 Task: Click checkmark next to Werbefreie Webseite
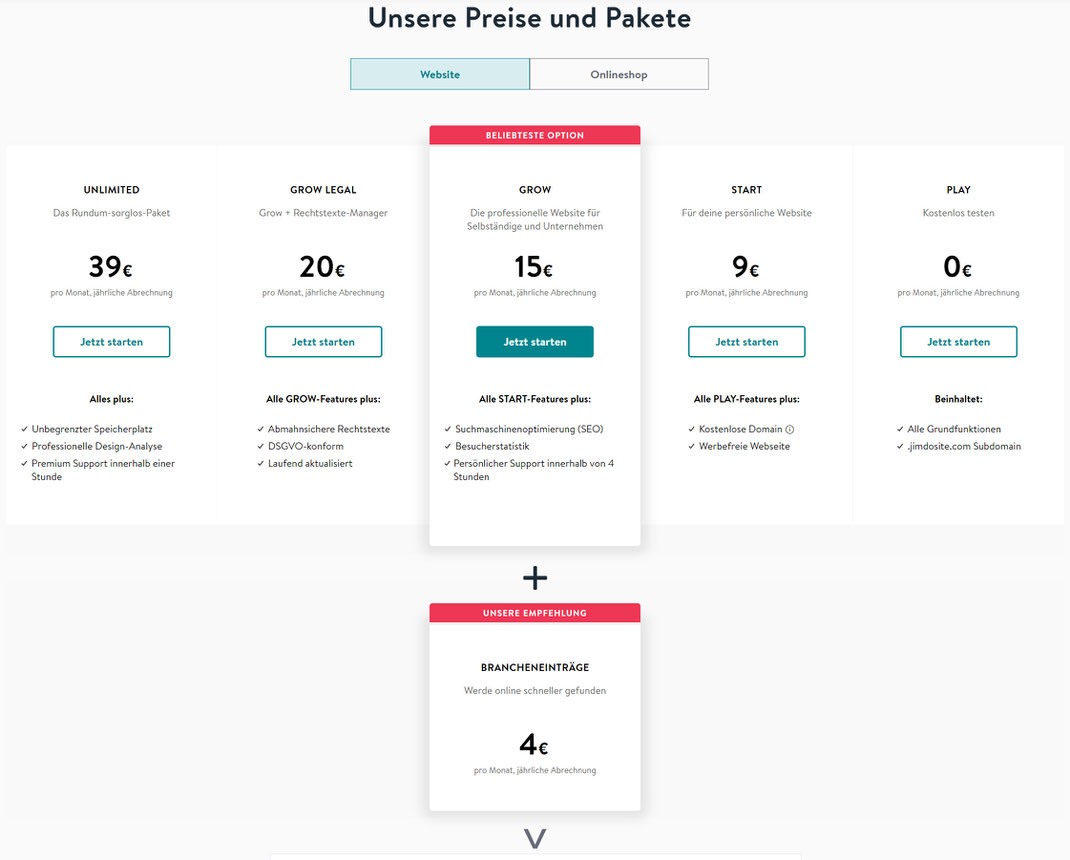click(x=691, y=446)
